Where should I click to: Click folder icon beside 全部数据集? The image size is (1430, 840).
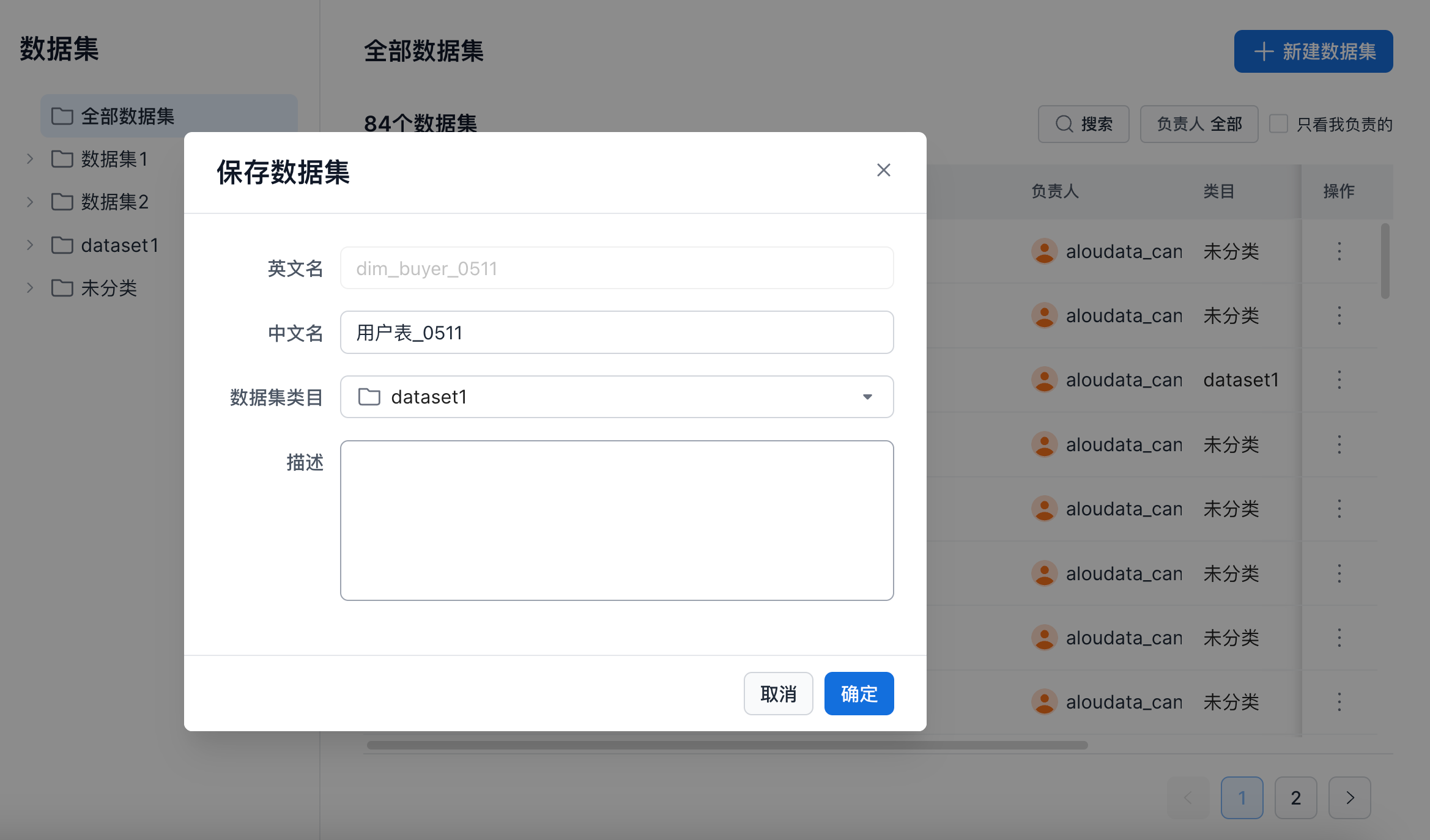tap(62, 116)
